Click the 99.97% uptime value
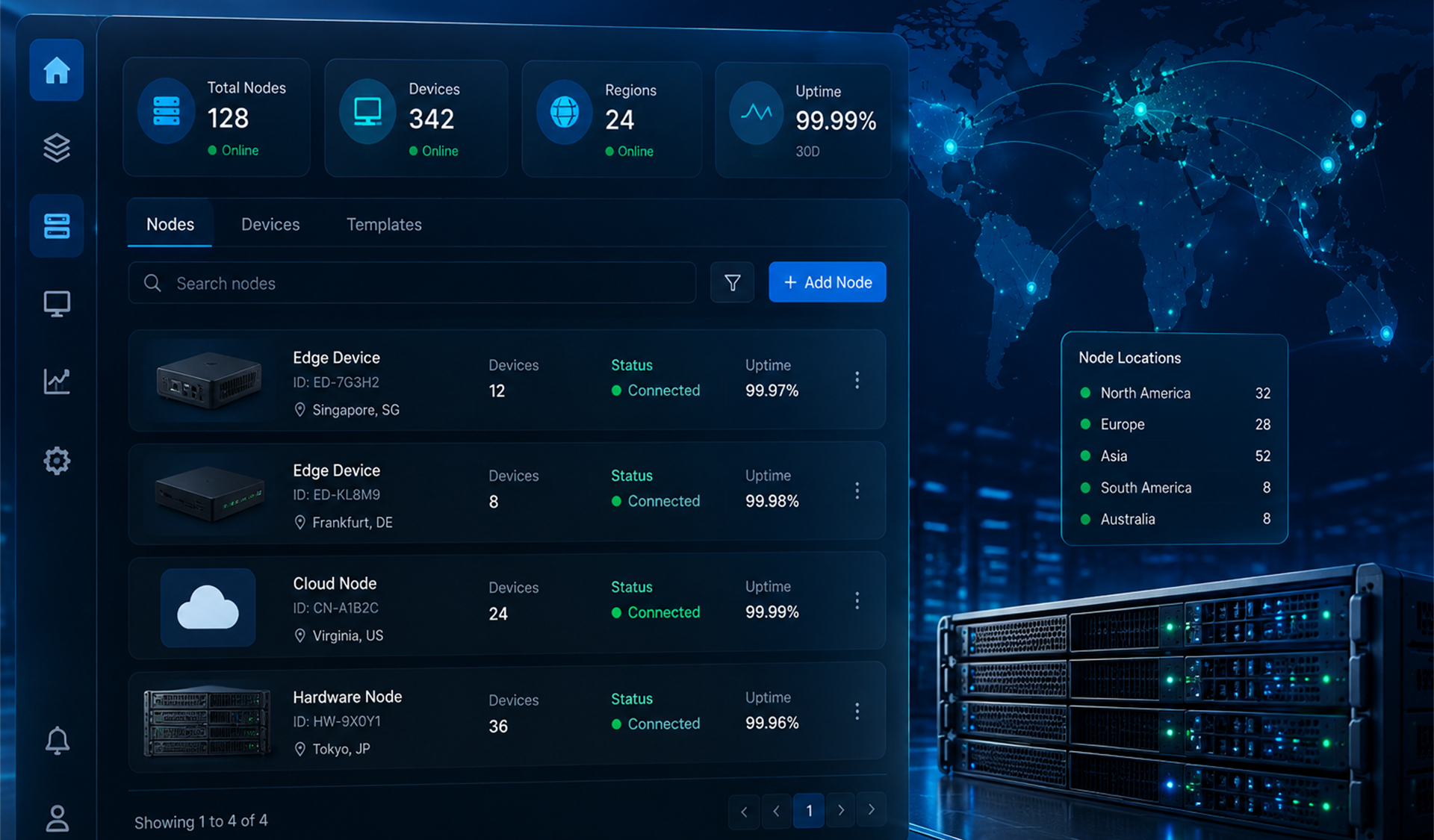Viewport: 1434px width, 840px height. click(x=772, y=391)
